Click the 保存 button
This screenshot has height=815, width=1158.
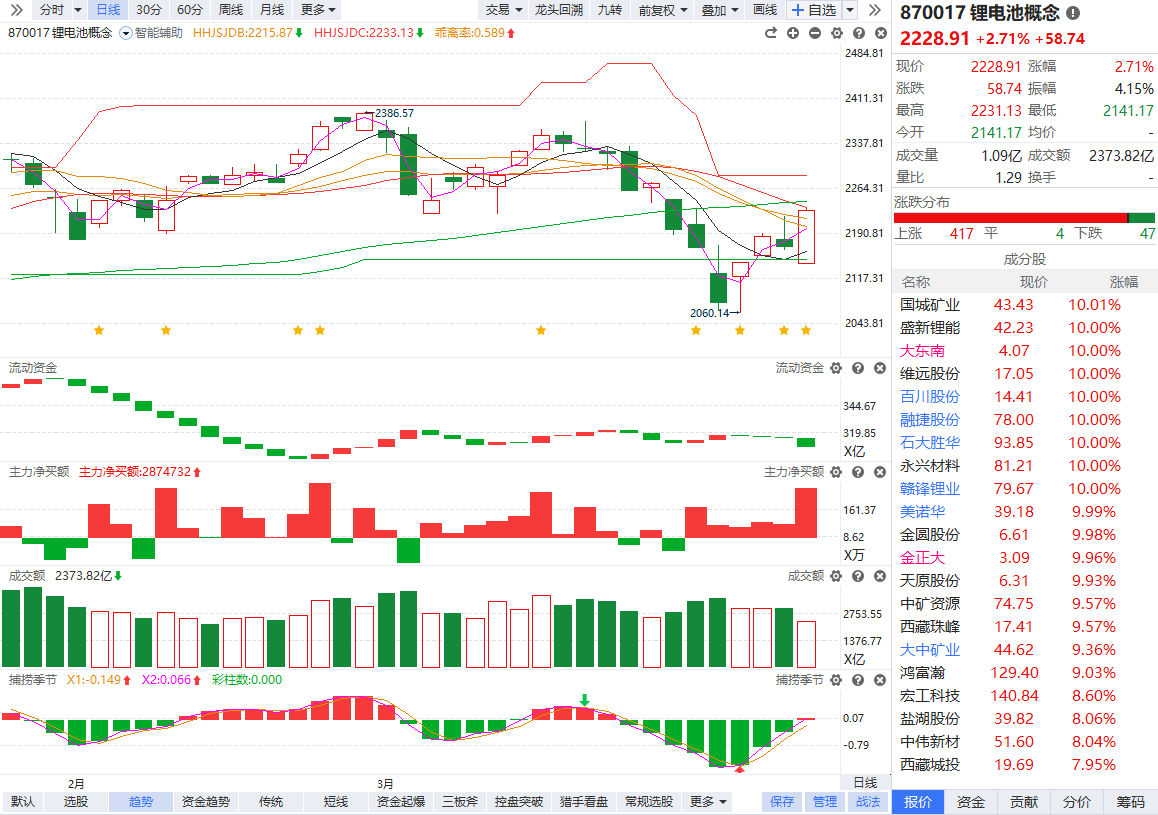tap(782, 802)
